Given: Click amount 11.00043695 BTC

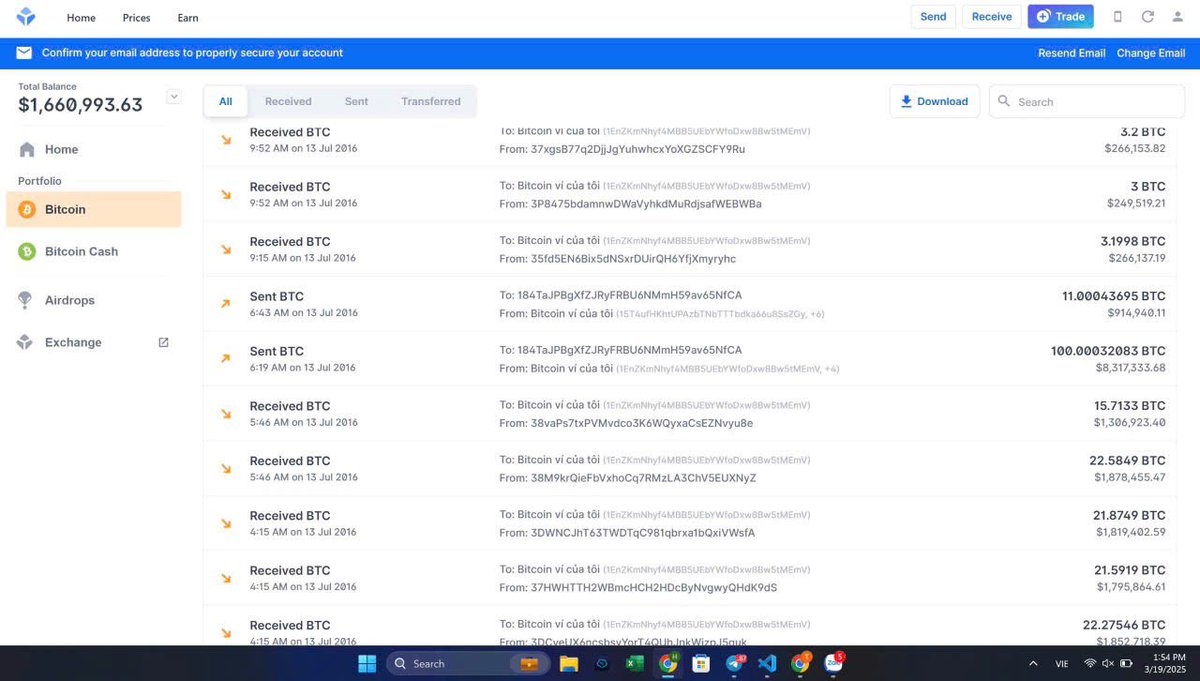Looking at the screenshot, I should [1114, 296].
